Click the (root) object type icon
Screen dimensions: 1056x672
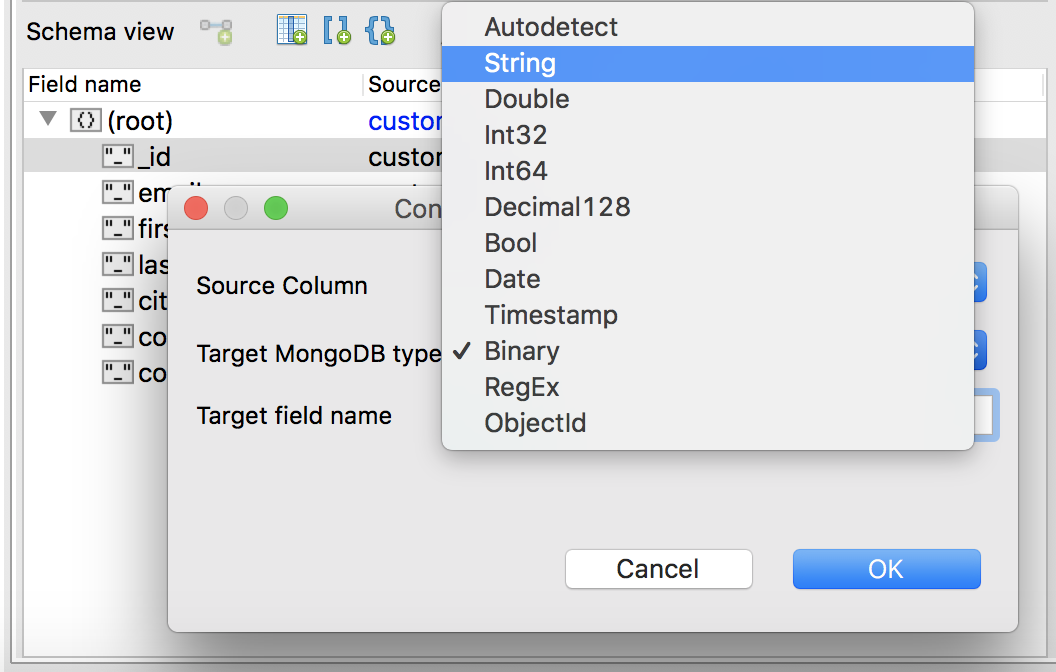click(86, 121)
